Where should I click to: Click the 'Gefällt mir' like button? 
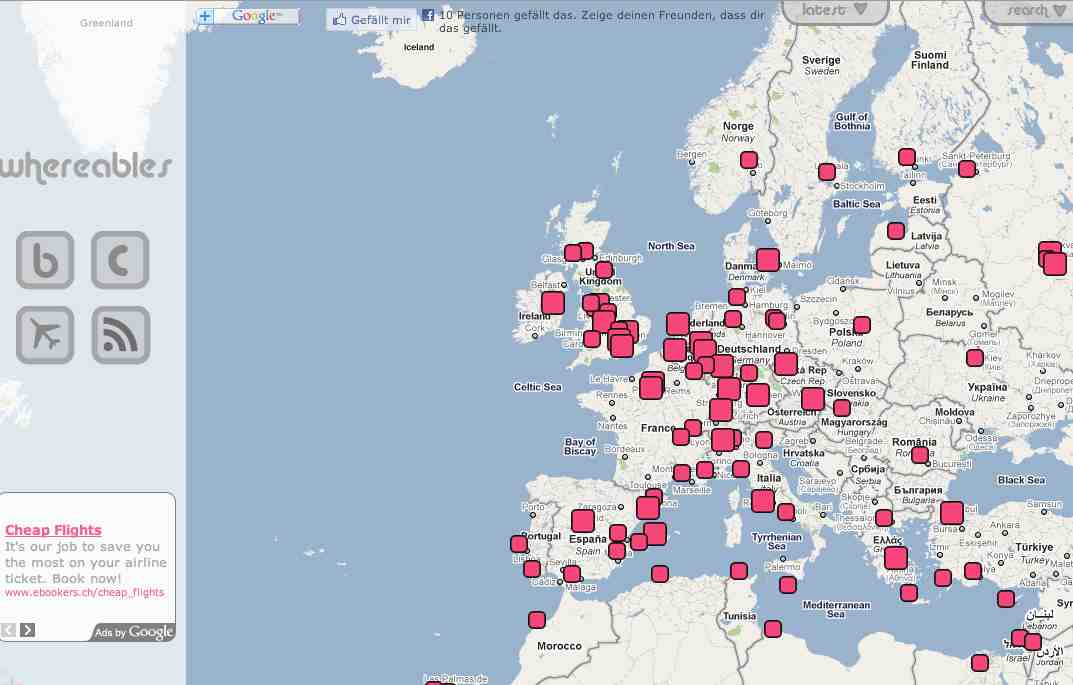(372, 20)
